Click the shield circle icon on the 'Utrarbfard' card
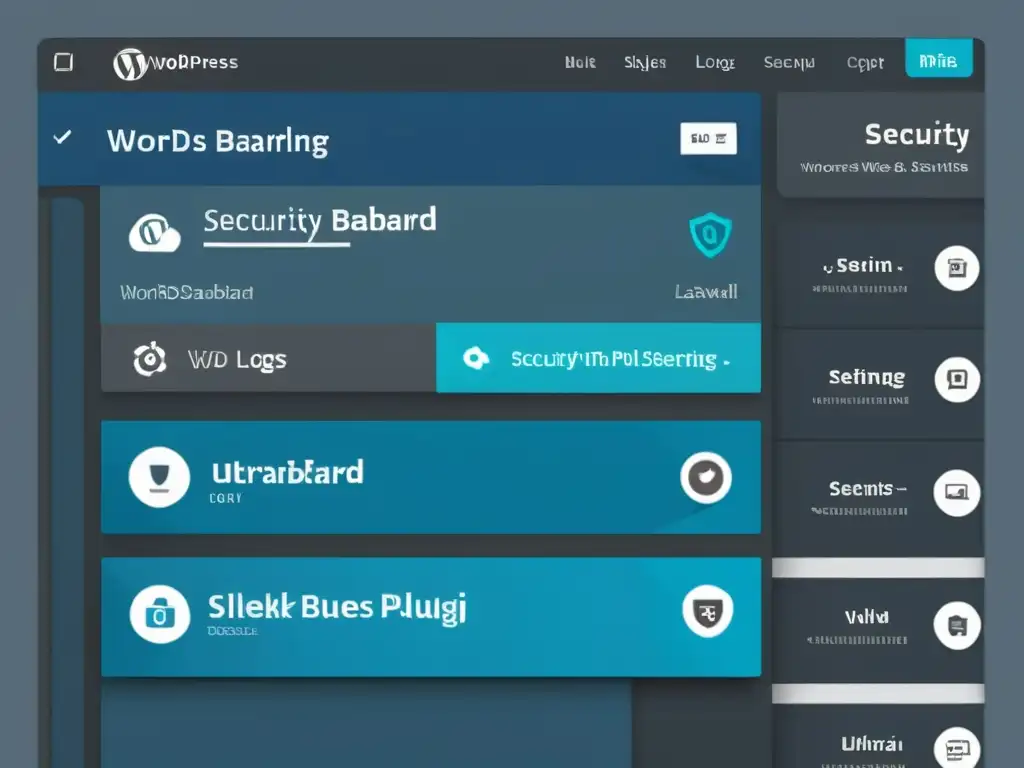 pyautogui.click(x=159, y=477)
